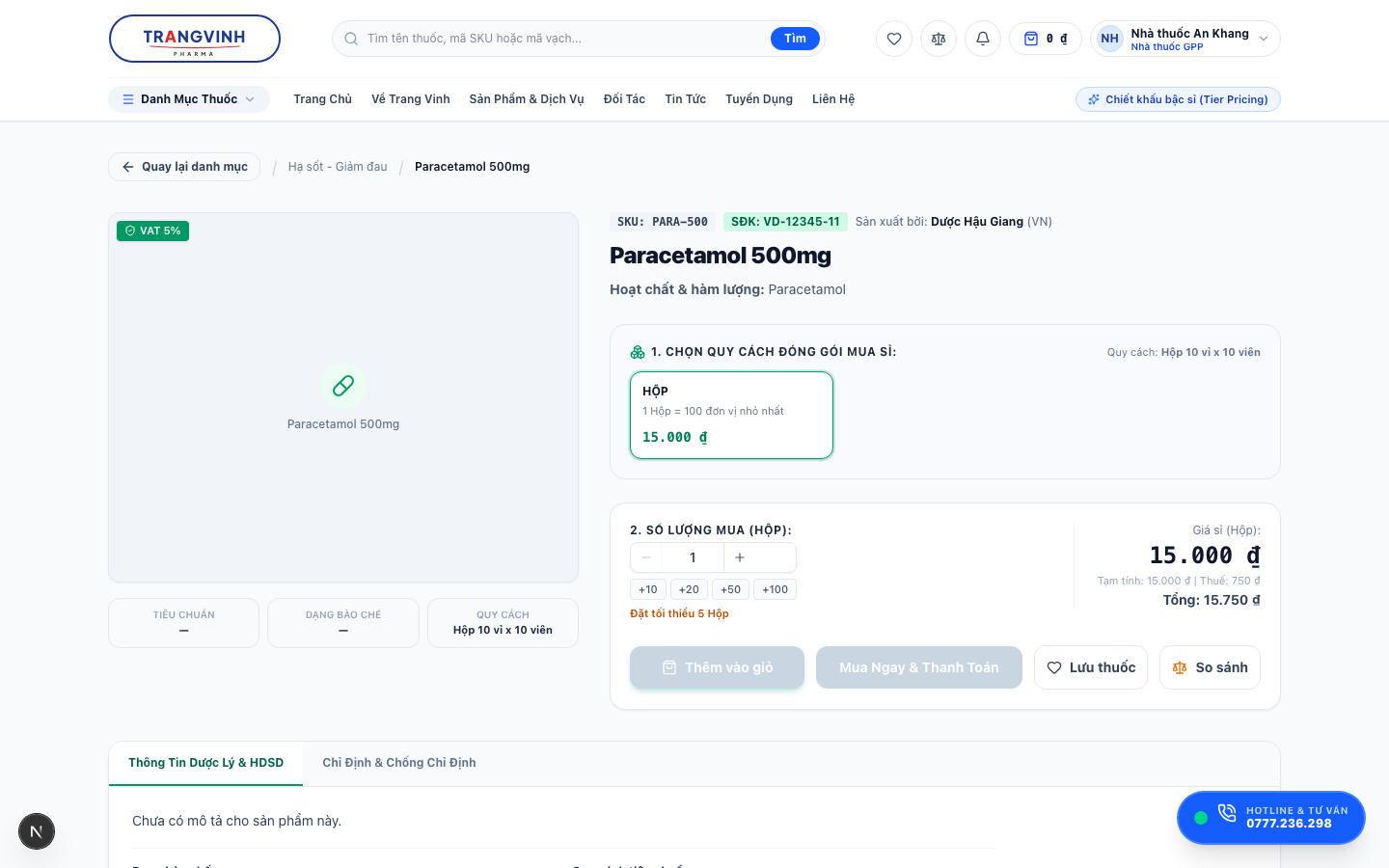1389x868 pixels.
Task: Add 100 to quantity with +100 chip
Action: click(x=776, y=589)
